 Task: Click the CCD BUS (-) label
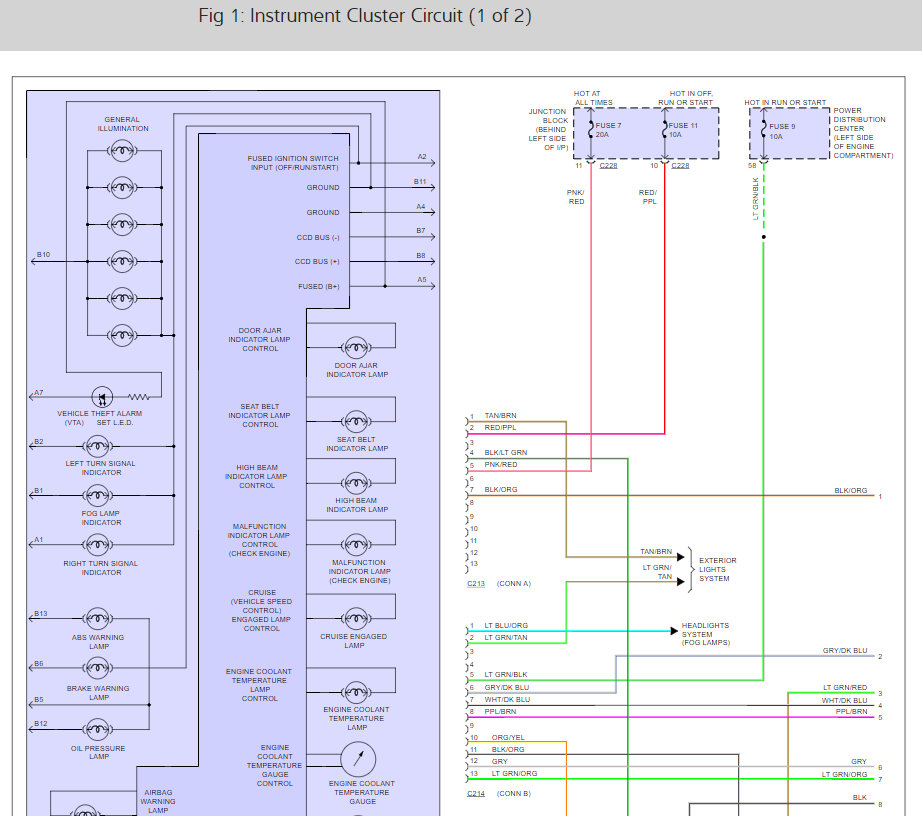click(x=318, y=238)
